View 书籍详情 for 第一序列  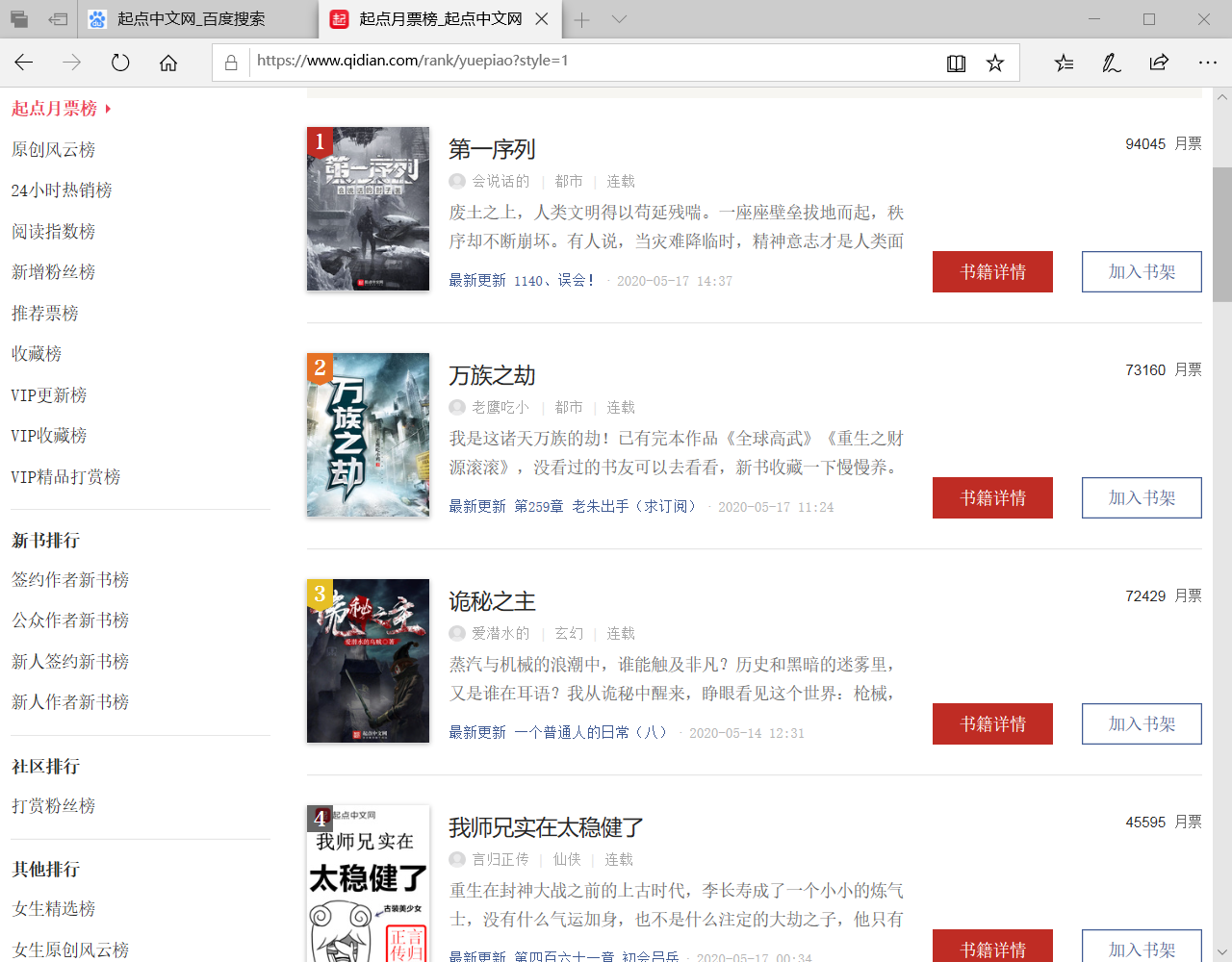pyautogui.click(x=992, y=272)
